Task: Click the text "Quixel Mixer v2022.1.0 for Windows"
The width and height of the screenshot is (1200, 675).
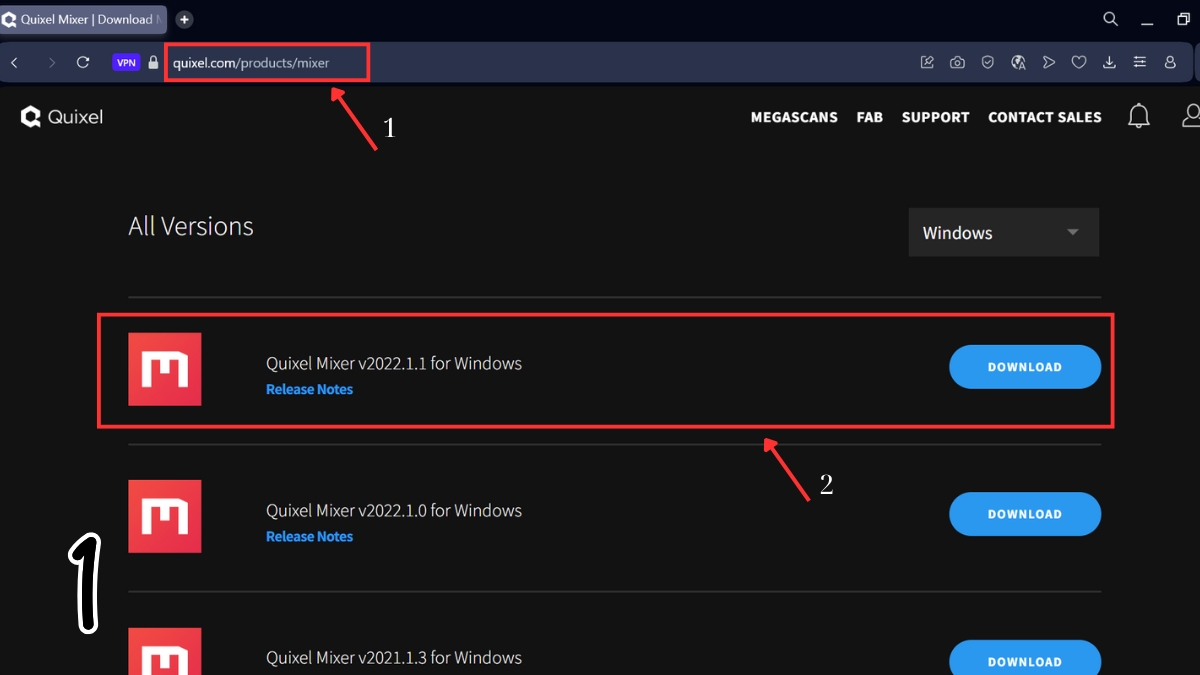Action: 394,510
